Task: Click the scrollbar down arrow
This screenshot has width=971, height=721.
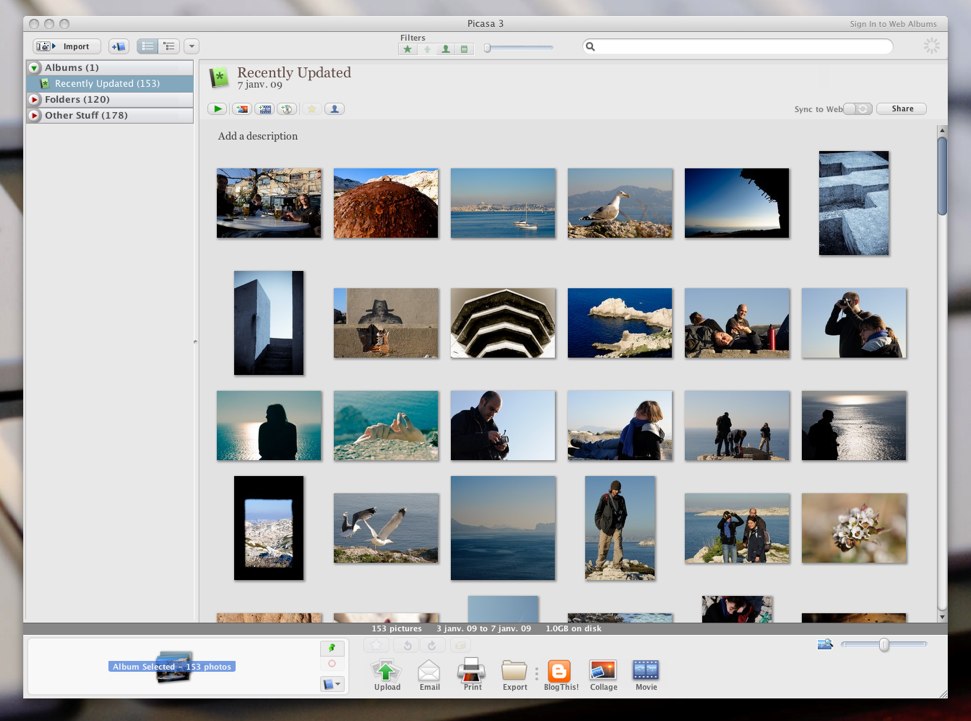Action: (x=942, y=617)
